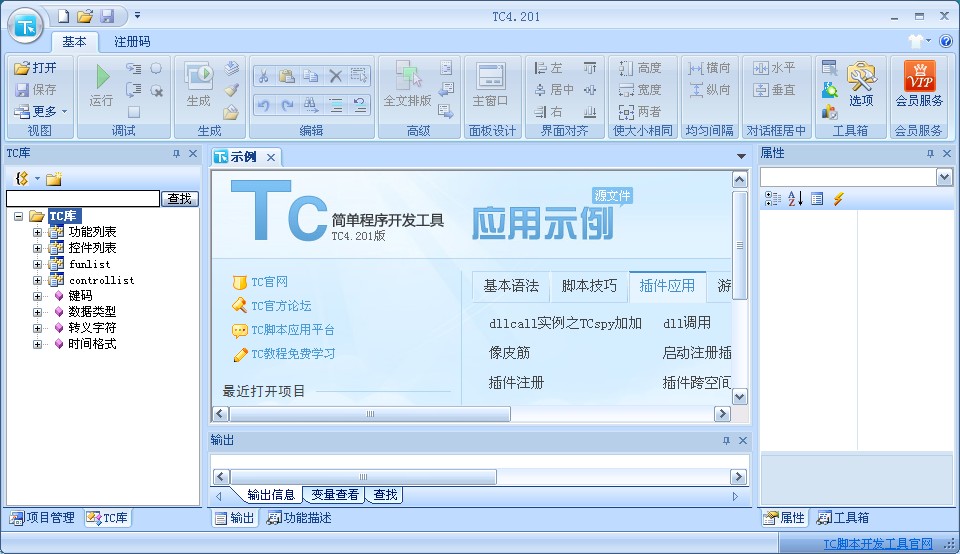Open the document tab list dropdown arrow
This screenshot has width=960, height=554.
tap(741, 156)
